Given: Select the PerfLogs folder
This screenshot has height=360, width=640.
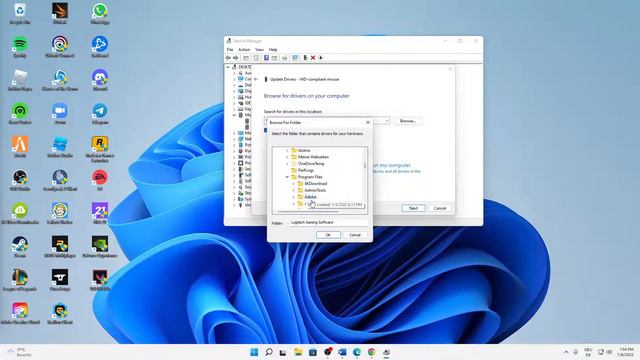Looking at the screenshot, I should [x=306, y=170].
